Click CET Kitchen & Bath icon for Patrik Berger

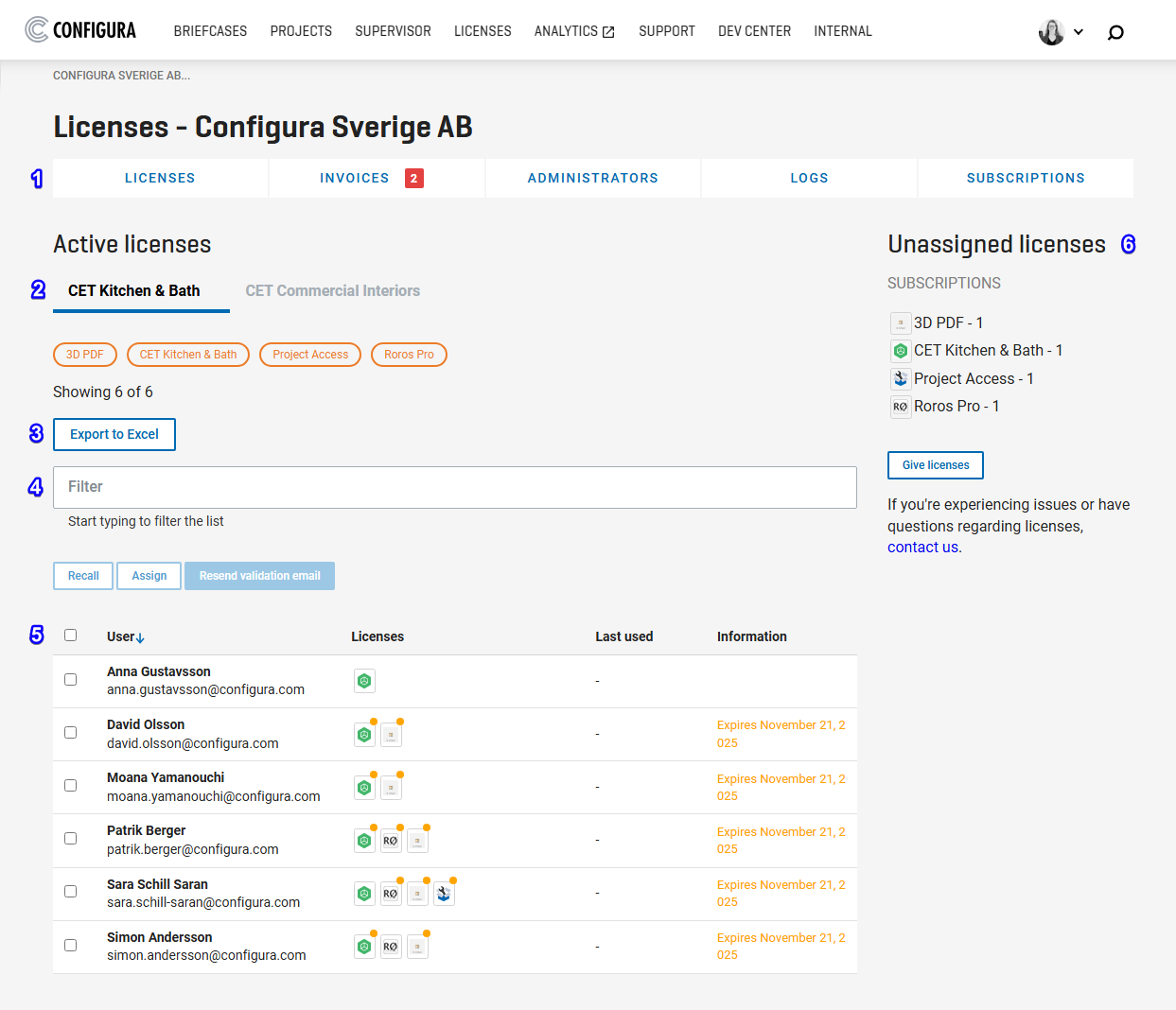(x=364, y=840)
